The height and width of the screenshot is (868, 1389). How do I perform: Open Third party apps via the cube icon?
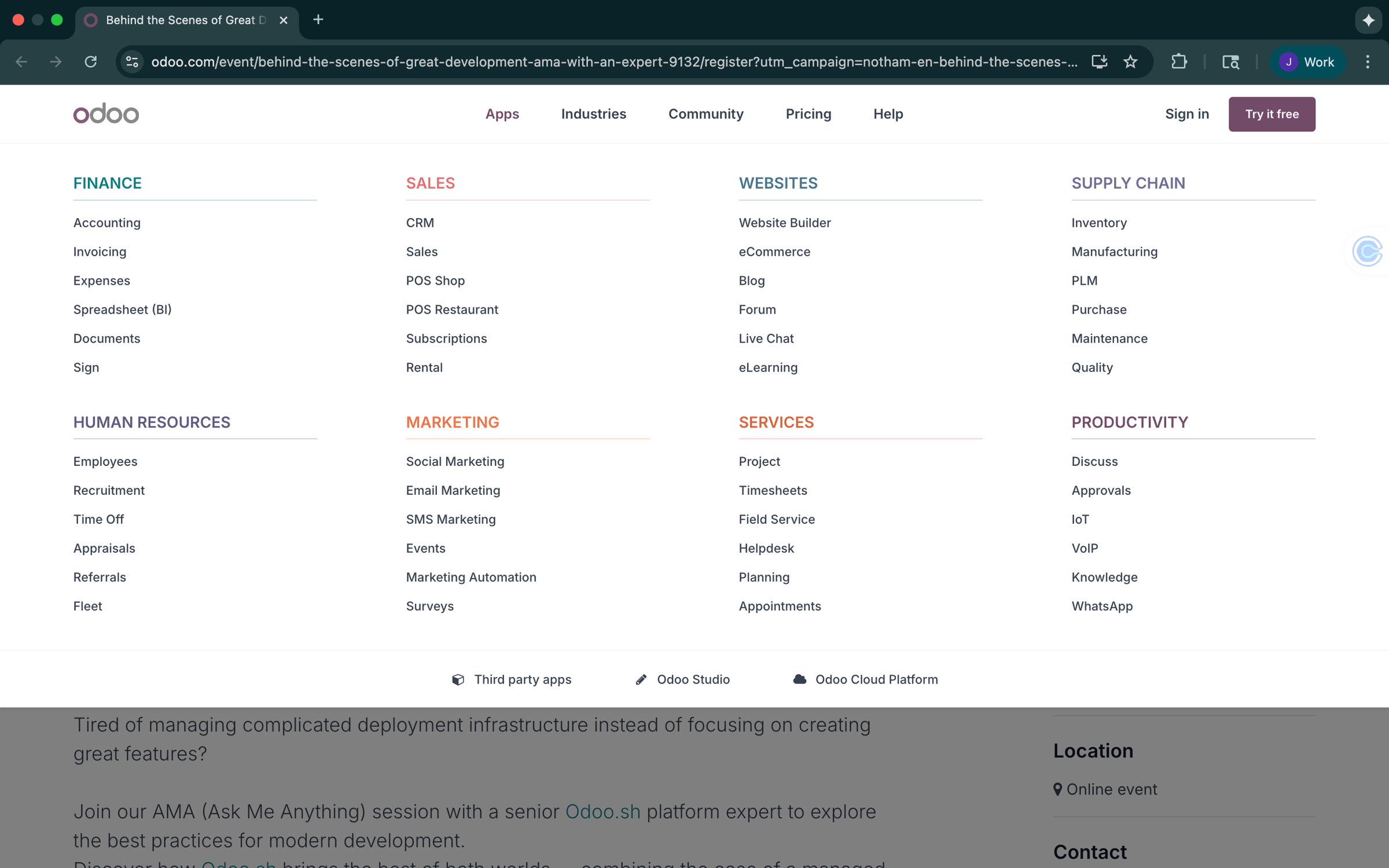pyautogui.click(x=511, y=679)
